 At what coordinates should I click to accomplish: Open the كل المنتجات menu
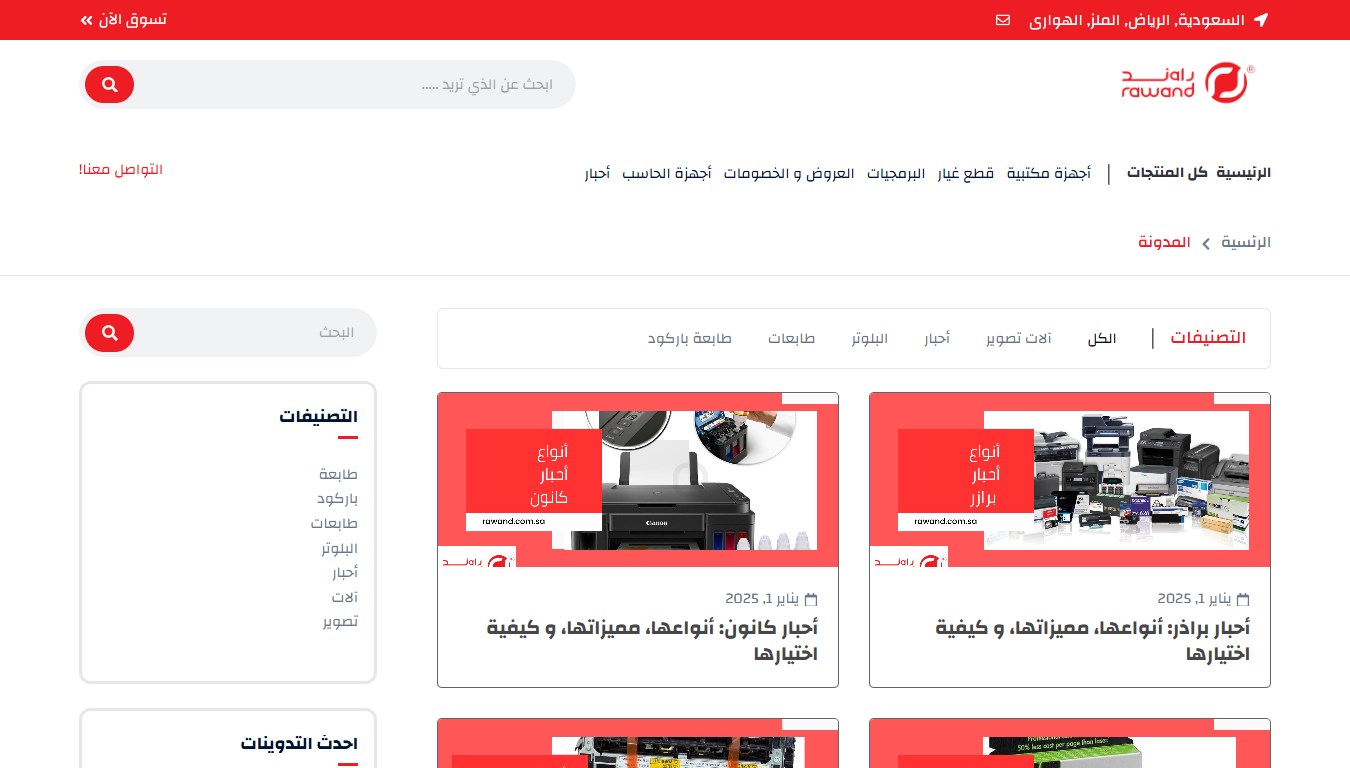coord(1167,172)
